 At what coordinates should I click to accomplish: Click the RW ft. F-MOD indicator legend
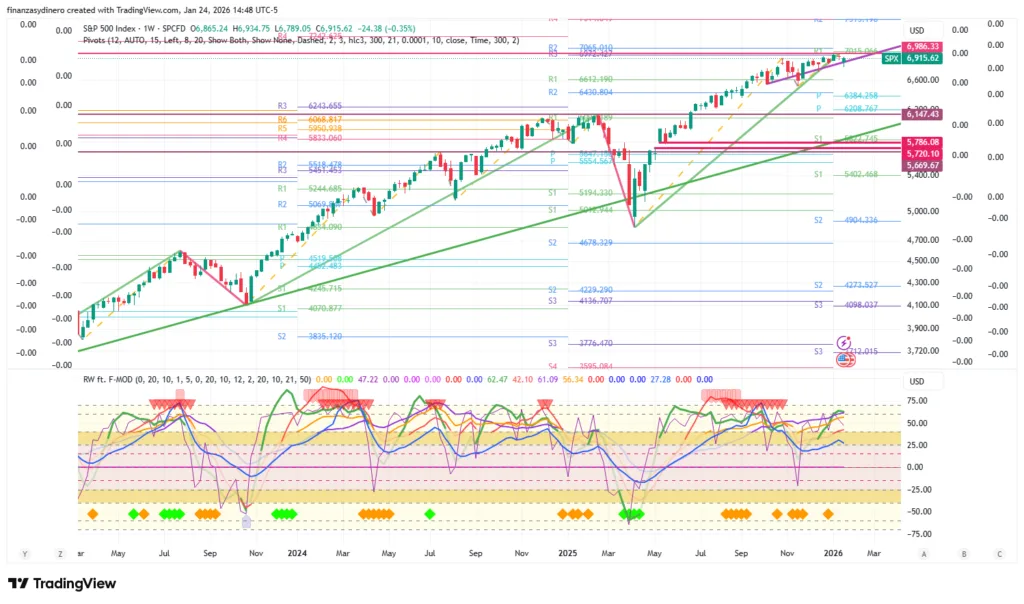[120, 380]
